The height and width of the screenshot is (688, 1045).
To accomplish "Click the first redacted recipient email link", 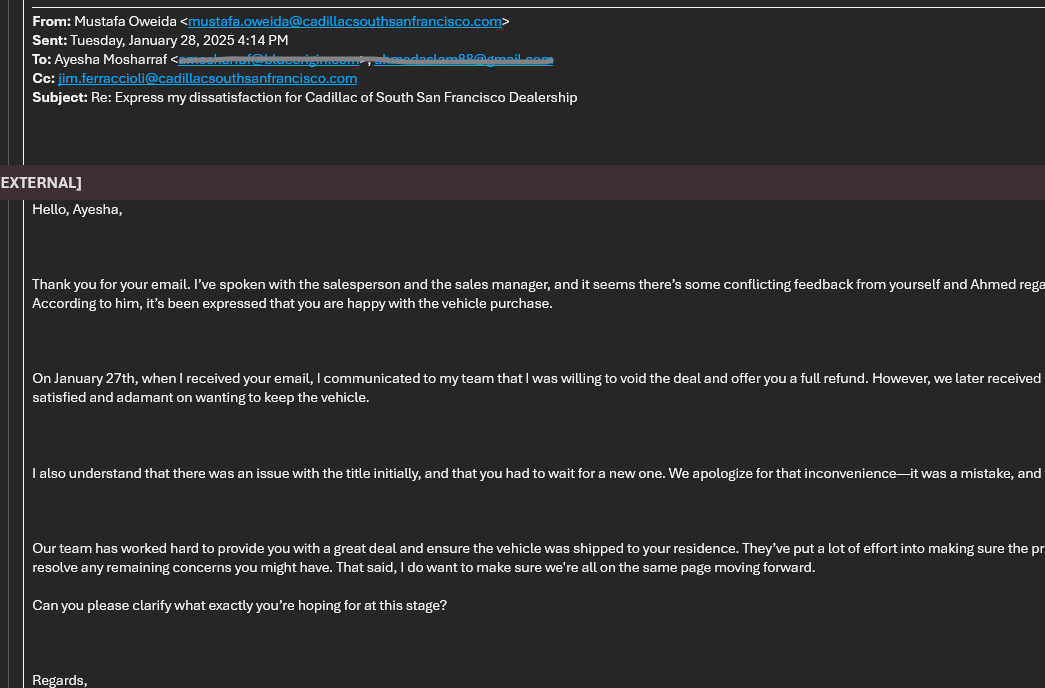I will point(268,59).
